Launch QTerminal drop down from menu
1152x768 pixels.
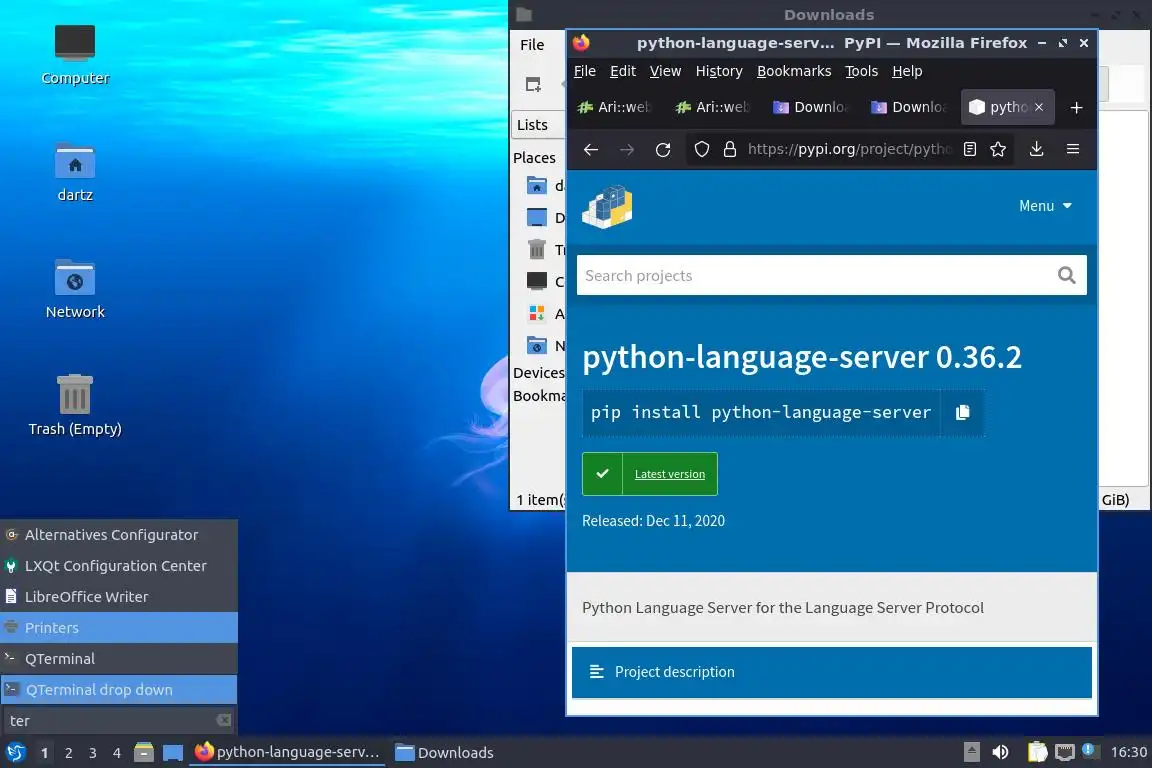coord(119,689)
